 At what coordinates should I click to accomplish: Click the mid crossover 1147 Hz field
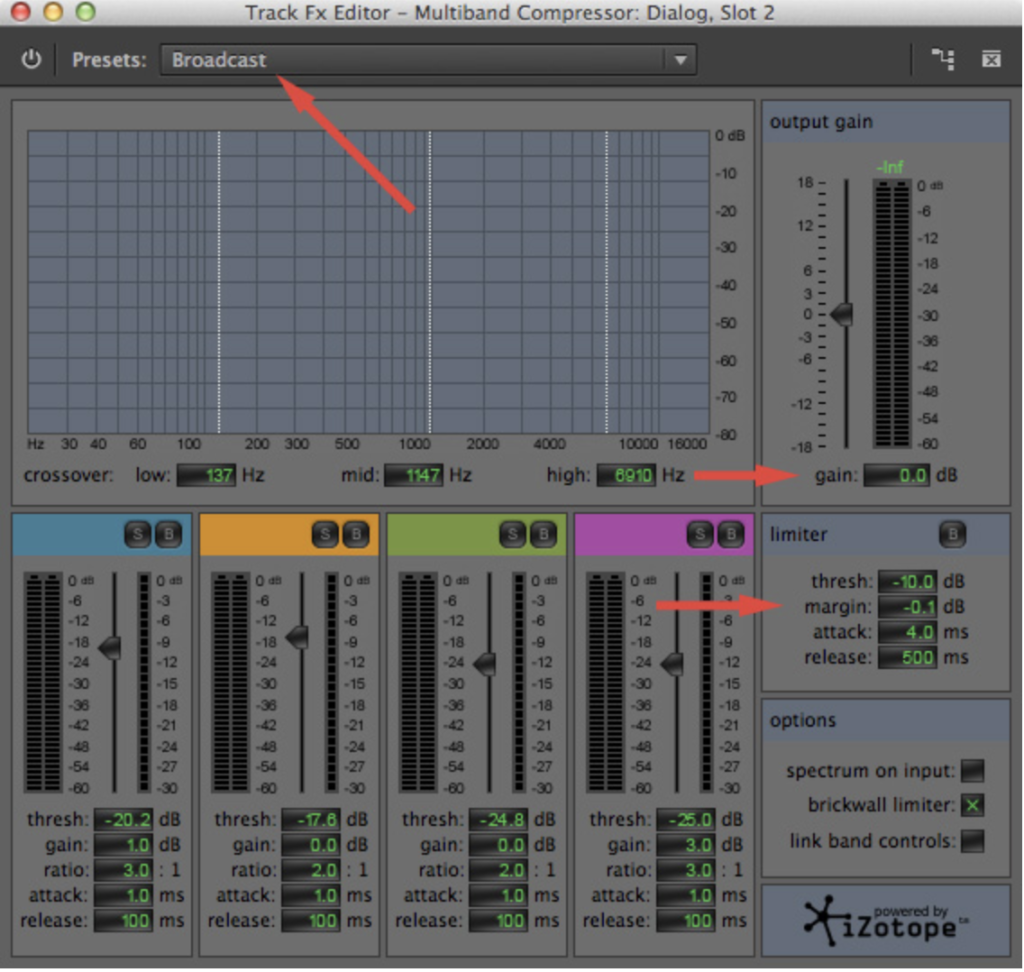pos(413,475)
